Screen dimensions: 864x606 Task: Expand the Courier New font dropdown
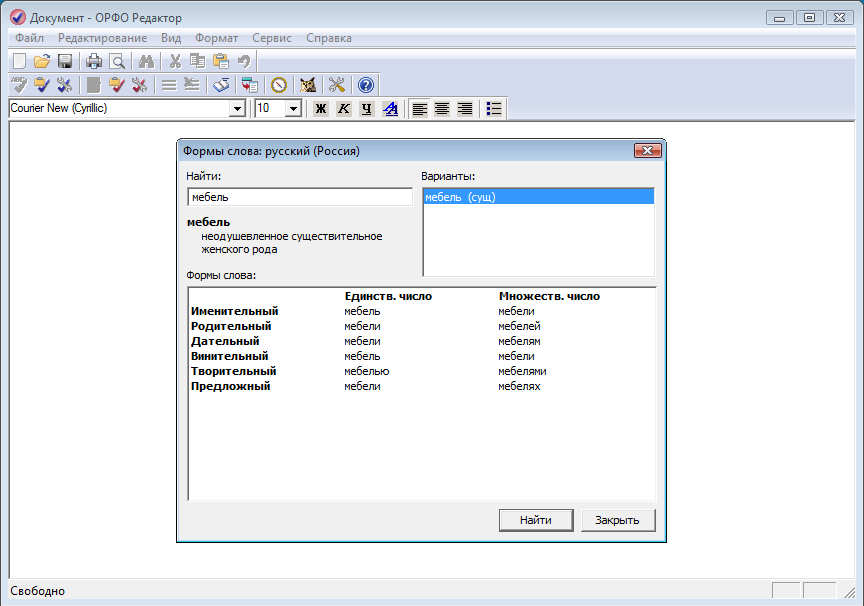point(237,109)
